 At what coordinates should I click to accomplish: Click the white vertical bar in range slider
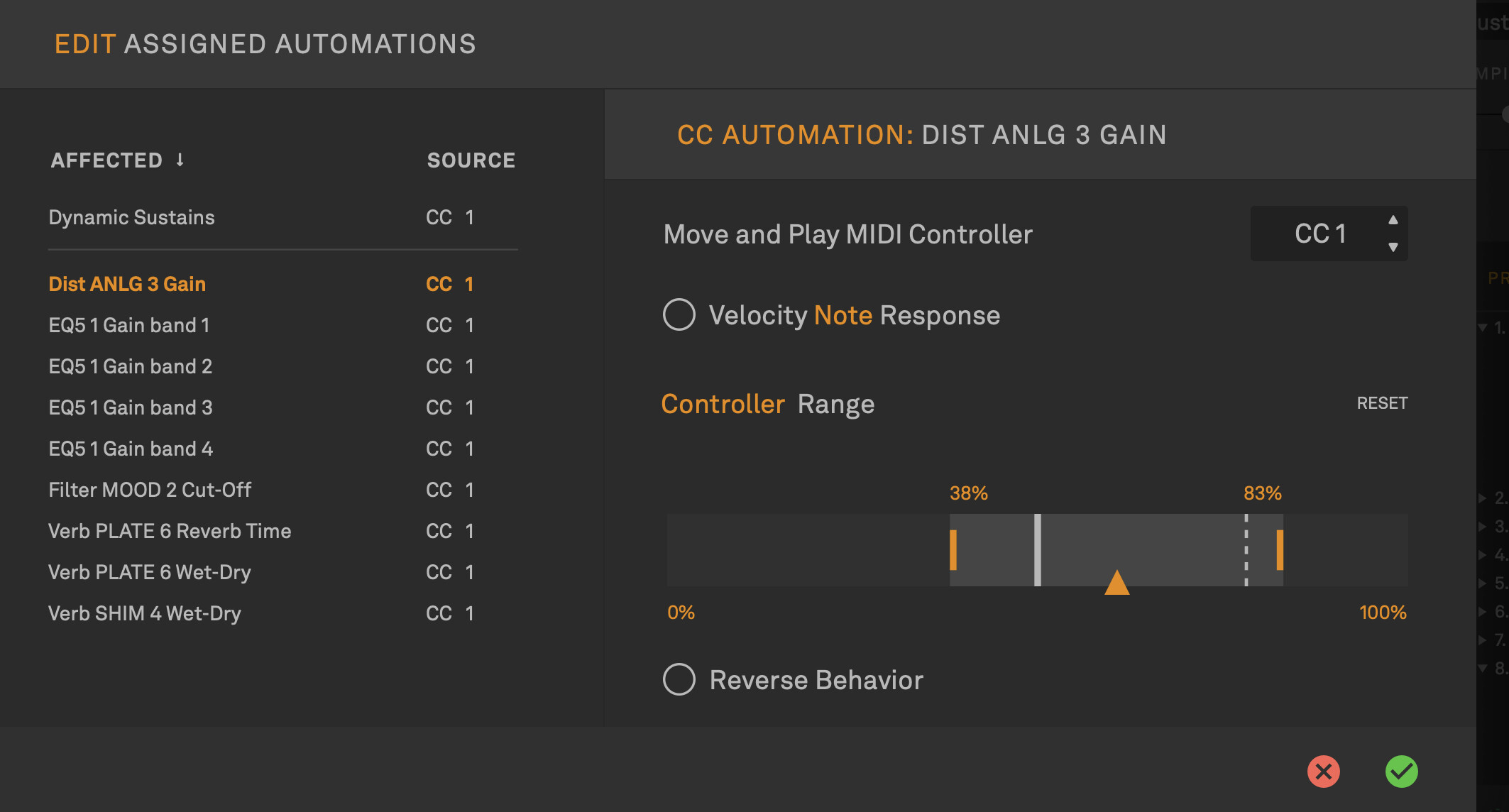tap(1037, 550)
